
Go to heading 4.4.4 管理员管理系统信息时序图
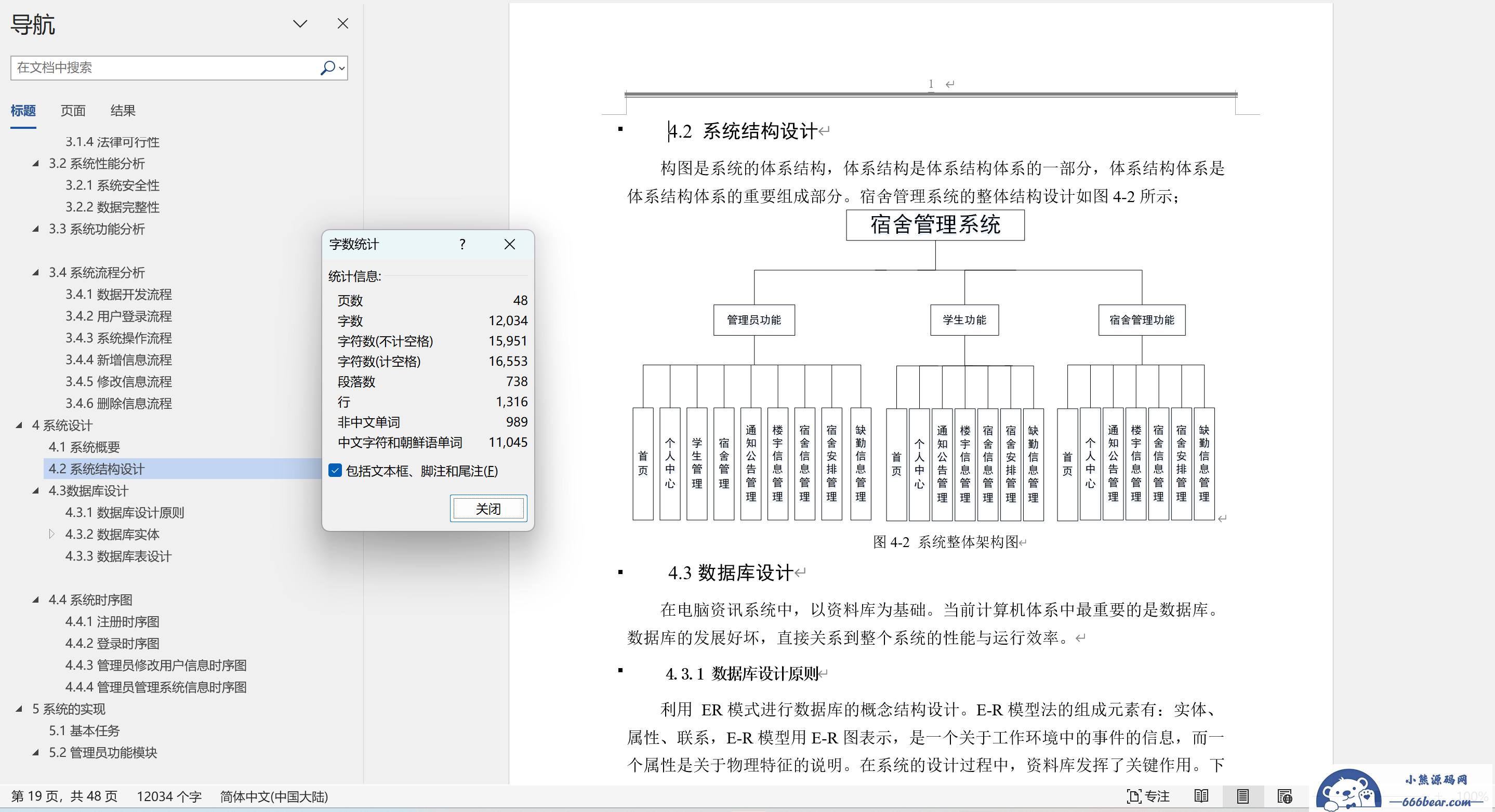155,687
